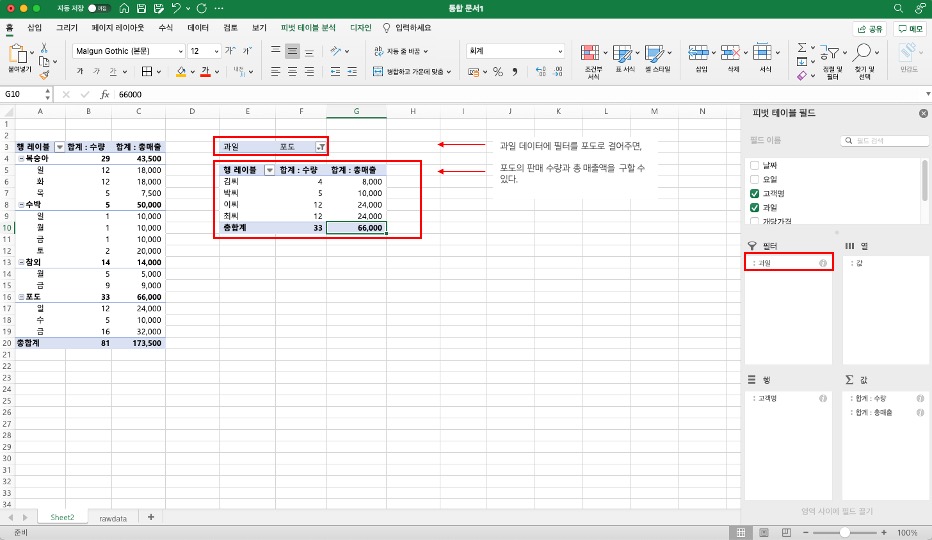
Task: Click the AutoSum sigma icon
Action: coord(802,48)
